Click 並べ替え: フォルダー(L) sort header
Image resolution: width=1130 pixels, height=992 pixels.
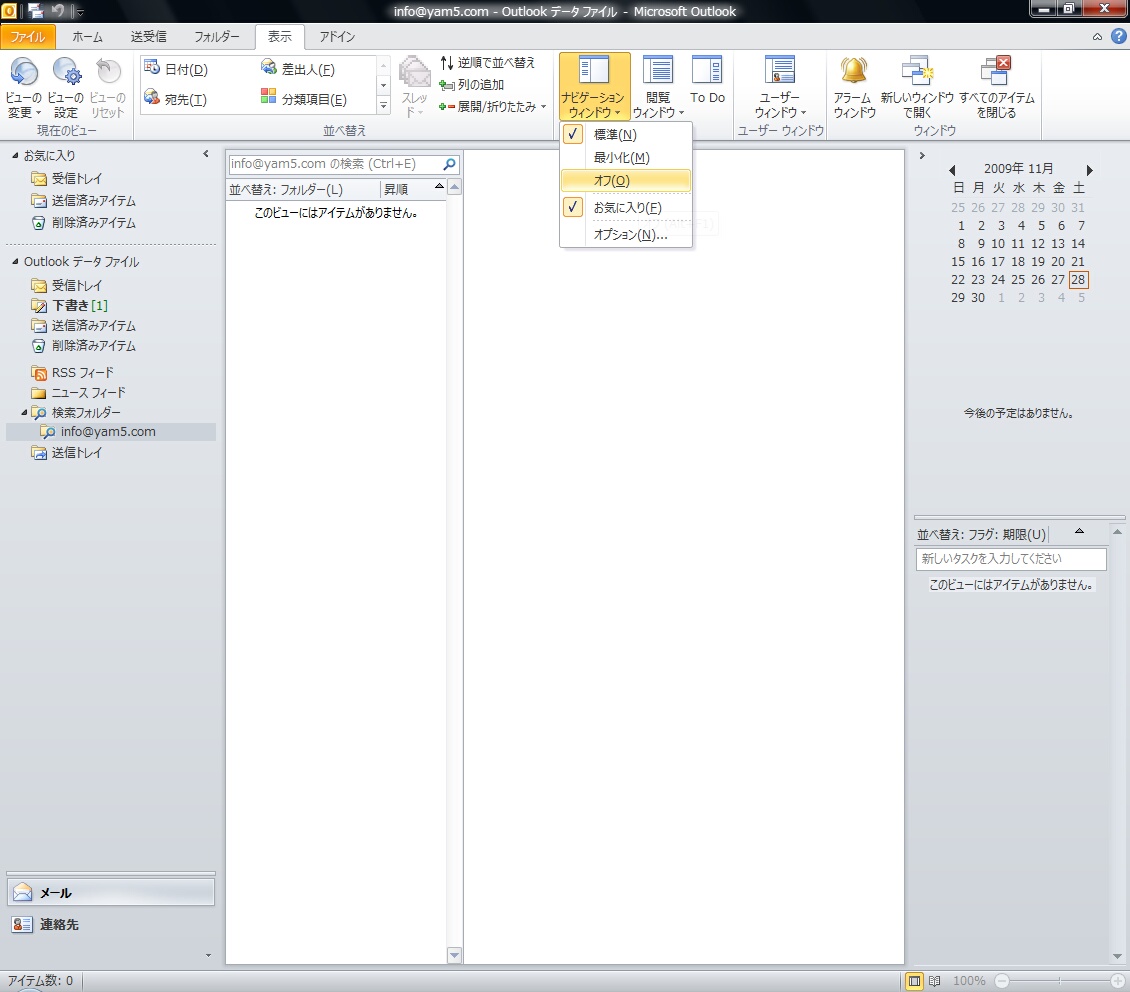coord(303,189)
